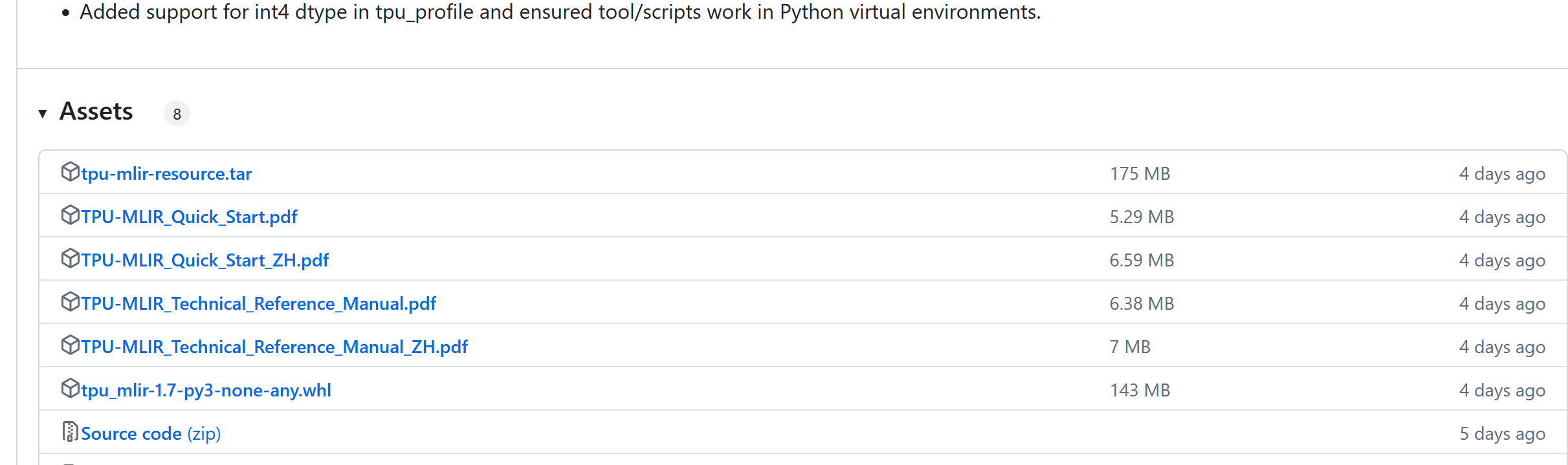Screen dimensions: 1568x465
Task: Toggle the Assets heading
Action: pyautogui.click(x=96, y=112)
